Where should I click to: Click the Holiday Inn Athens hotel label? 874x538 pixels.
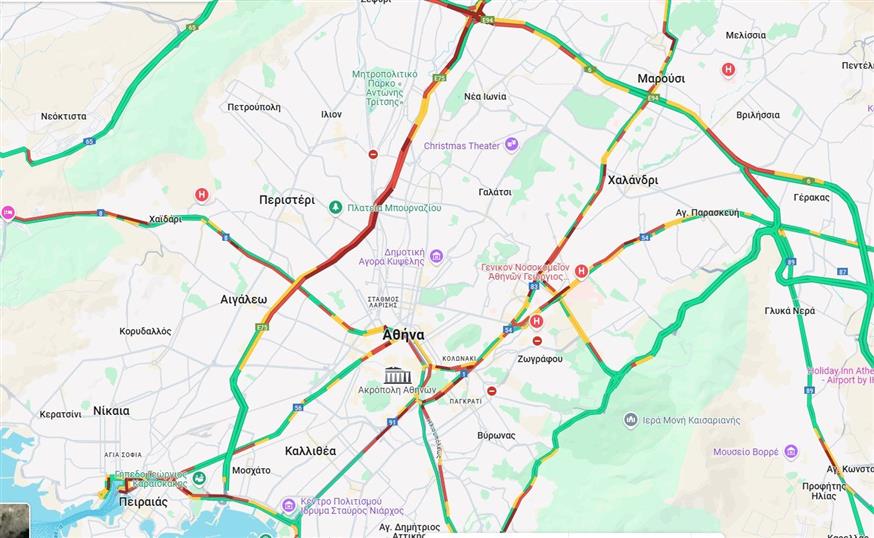[x=841, y=375]
